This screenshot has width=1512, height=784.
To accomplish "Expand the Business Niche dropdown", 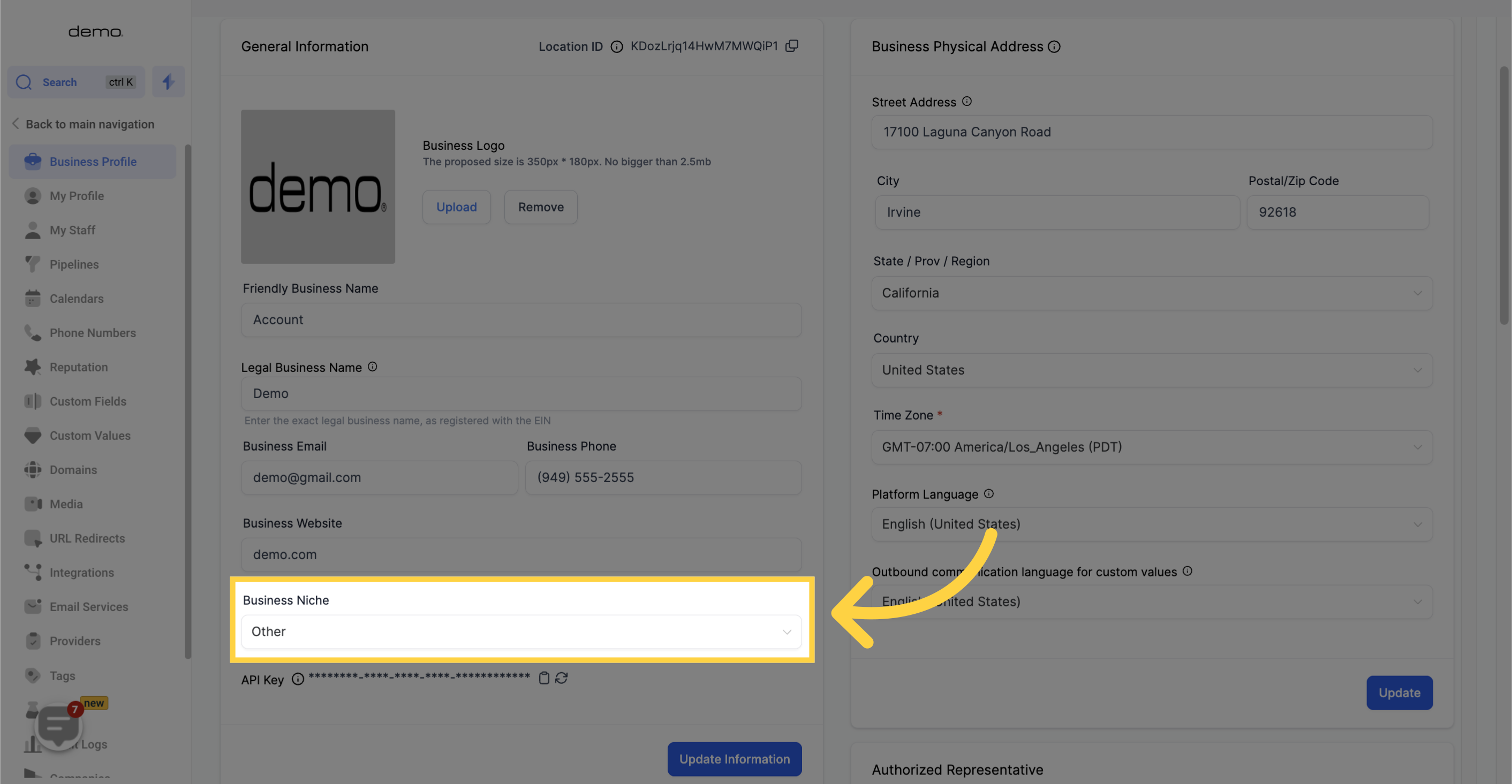I will coord(521,632).
